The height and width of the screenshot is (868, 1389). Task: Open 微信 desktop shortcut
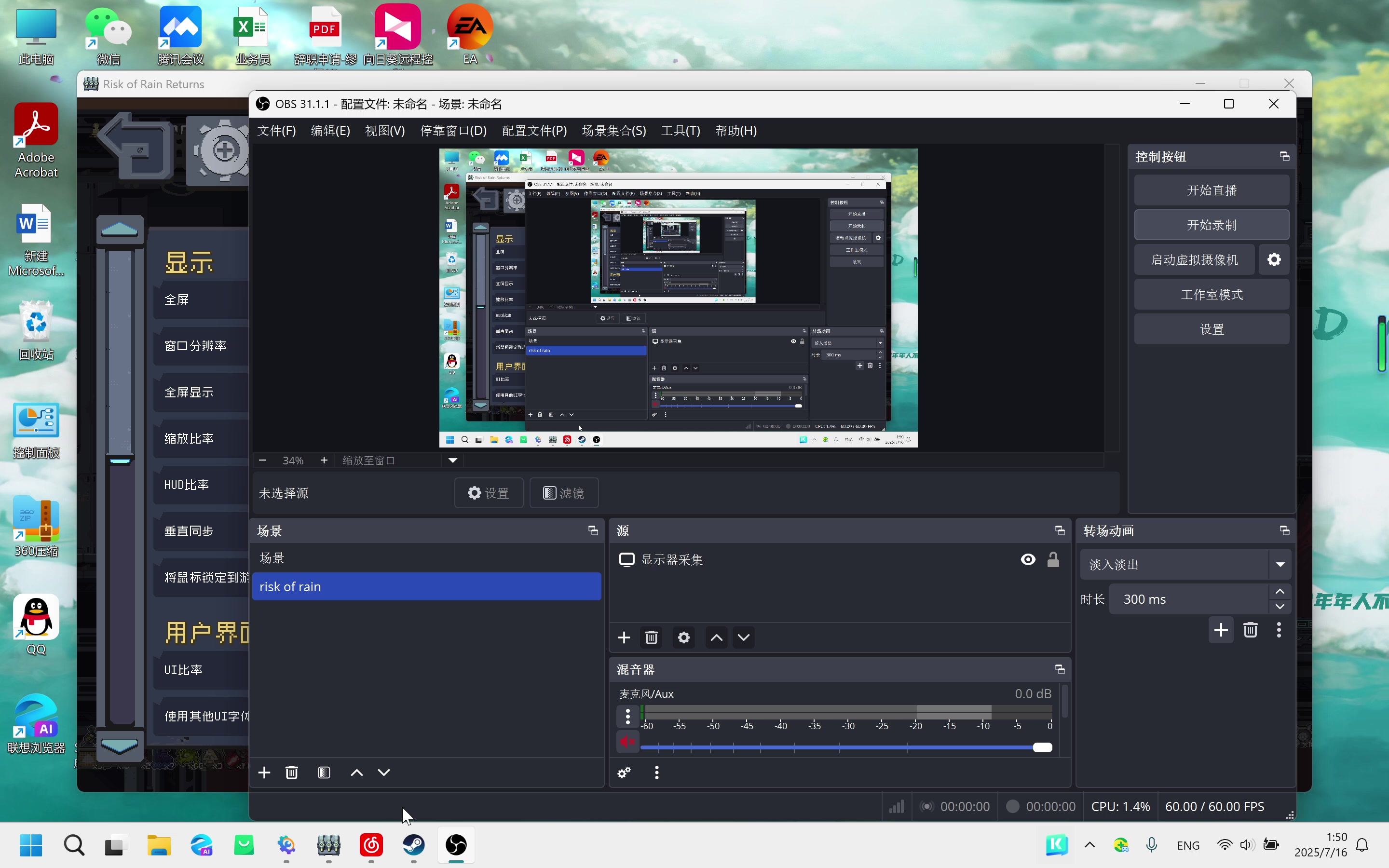109,36
